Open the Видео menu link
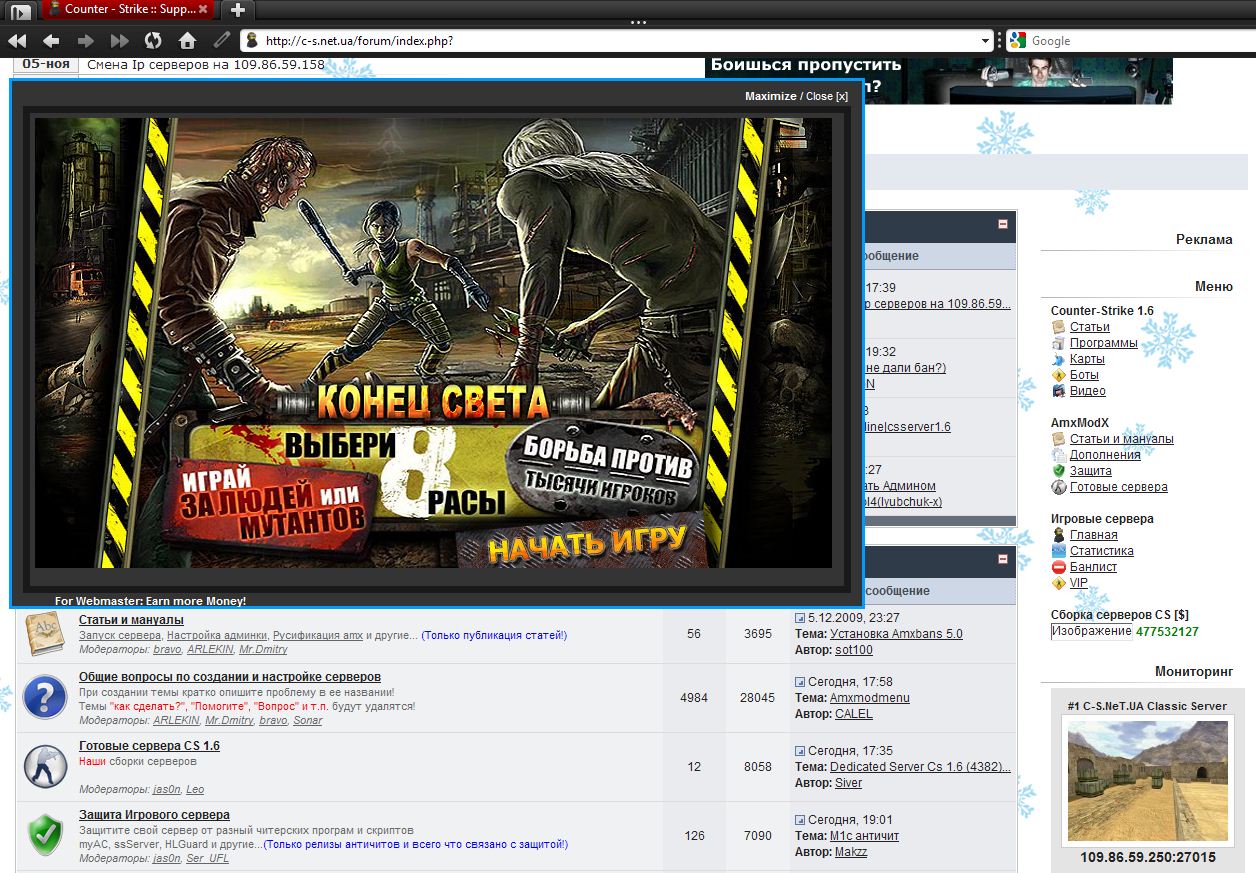This screenshot has height=873, width=1256. (1087, 391)
